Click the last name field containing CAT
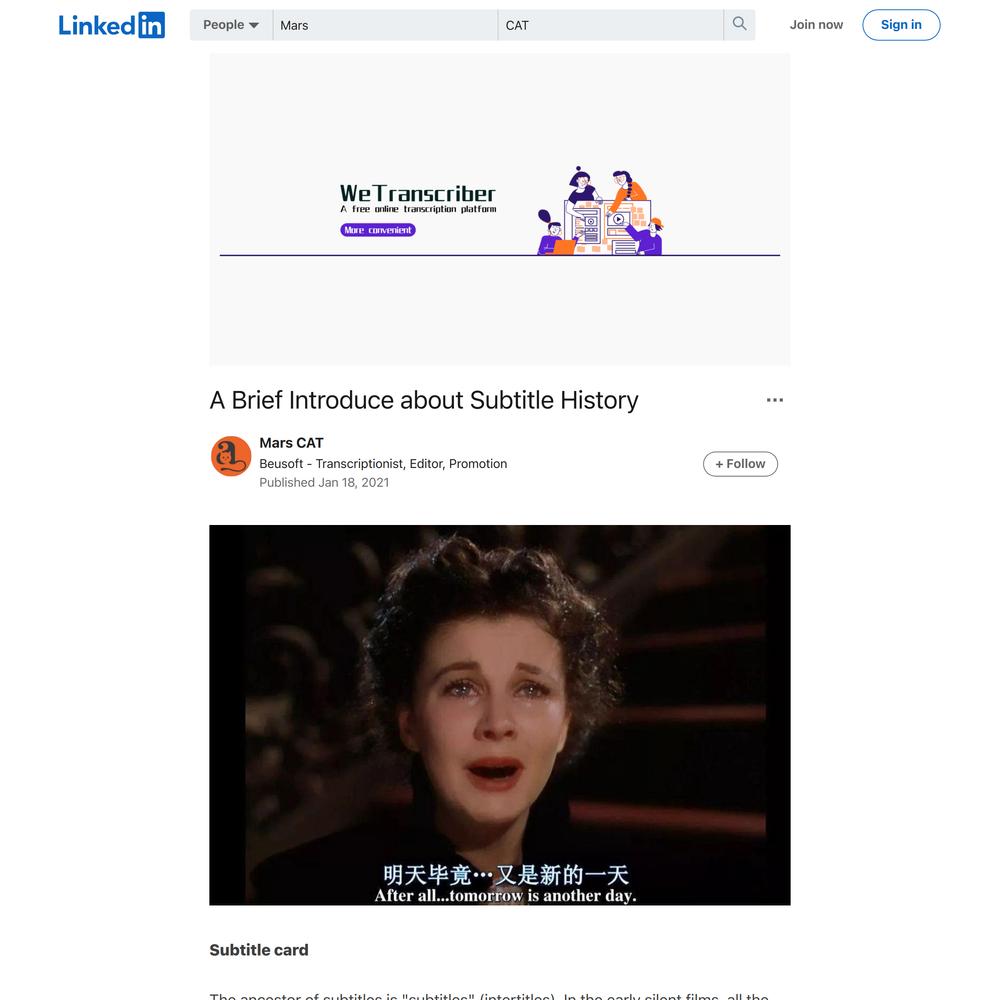 click(x=610, y=25)
